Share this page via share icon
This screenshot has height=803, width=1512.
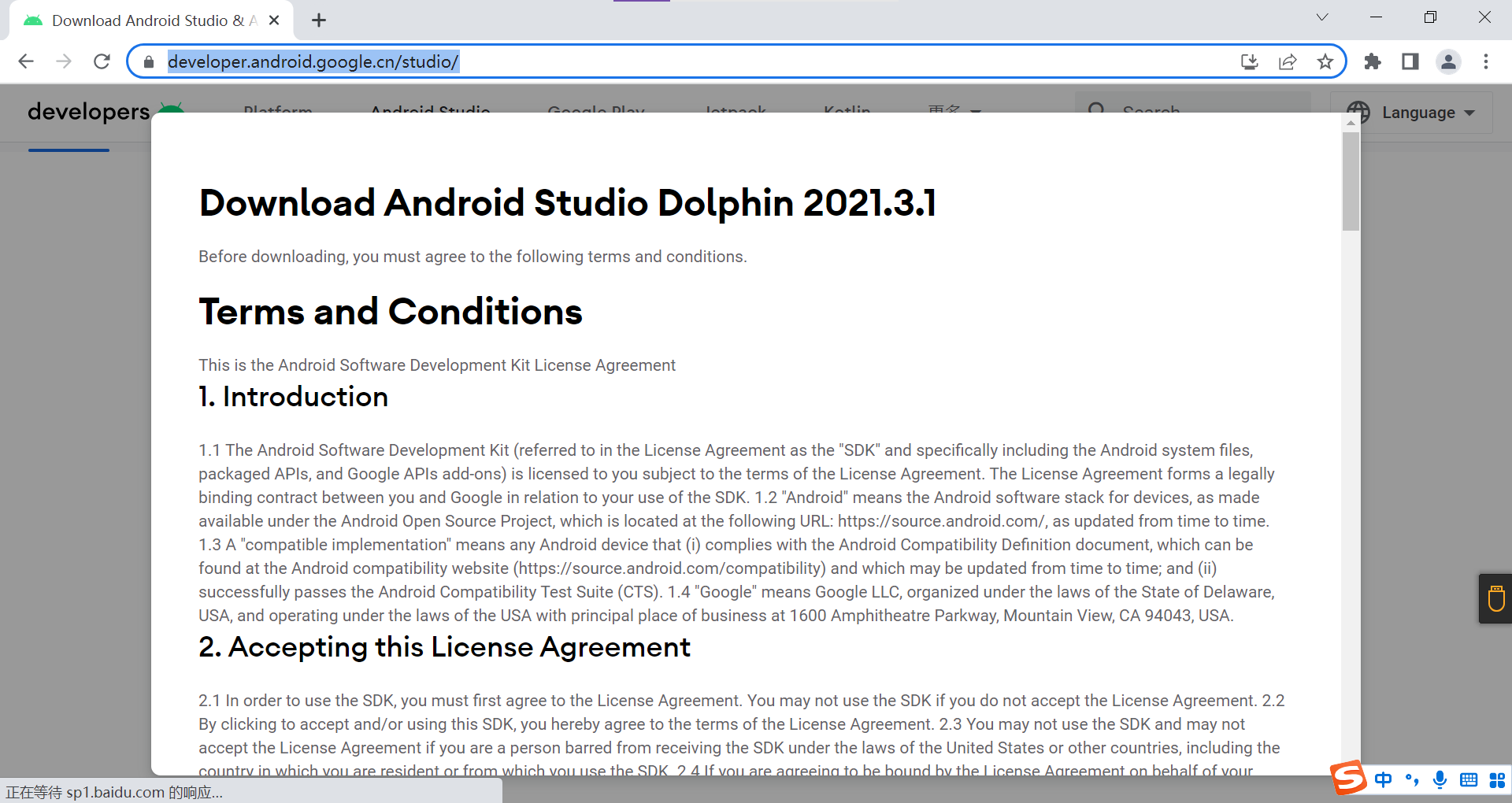click(1288, 61)
